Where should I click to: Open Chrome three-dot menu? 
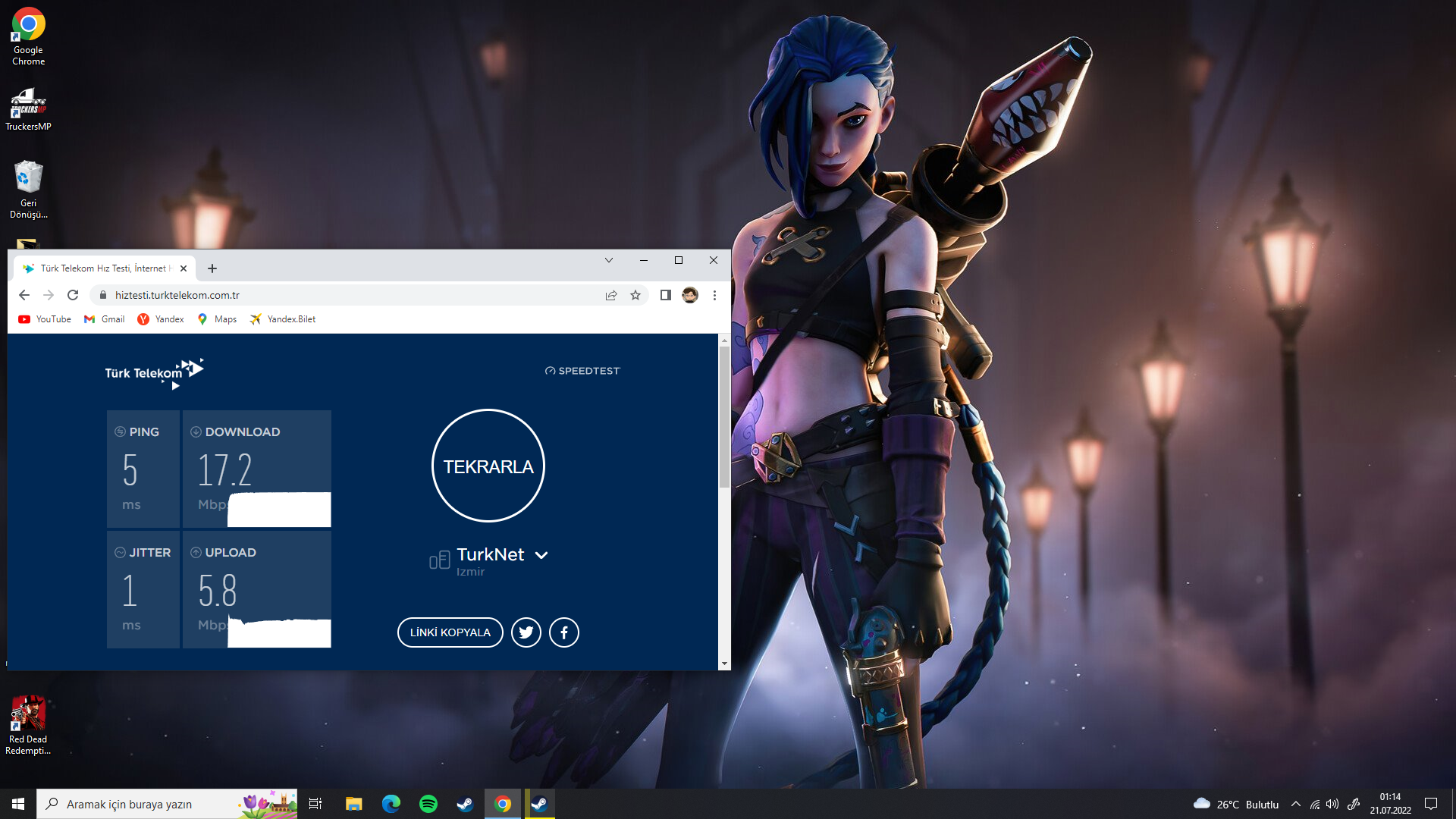[x=714, y=295]
